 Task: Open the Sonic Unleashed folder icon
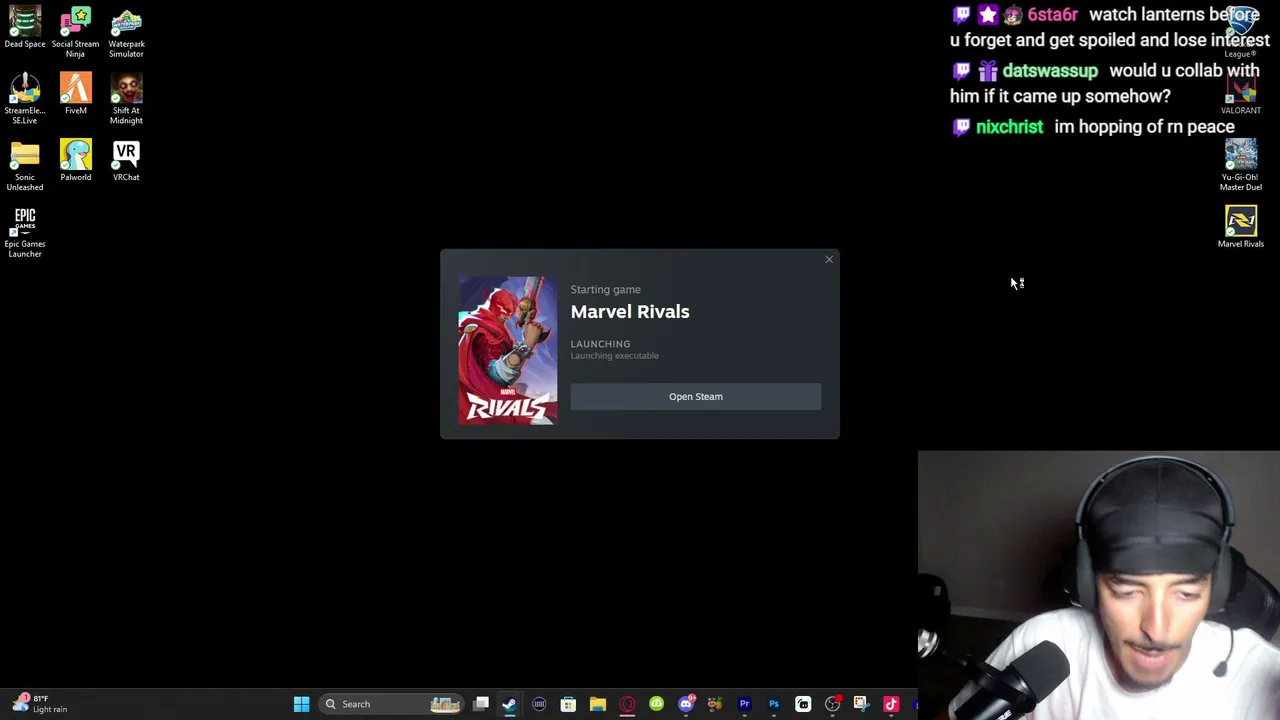(x=25, y=165)
